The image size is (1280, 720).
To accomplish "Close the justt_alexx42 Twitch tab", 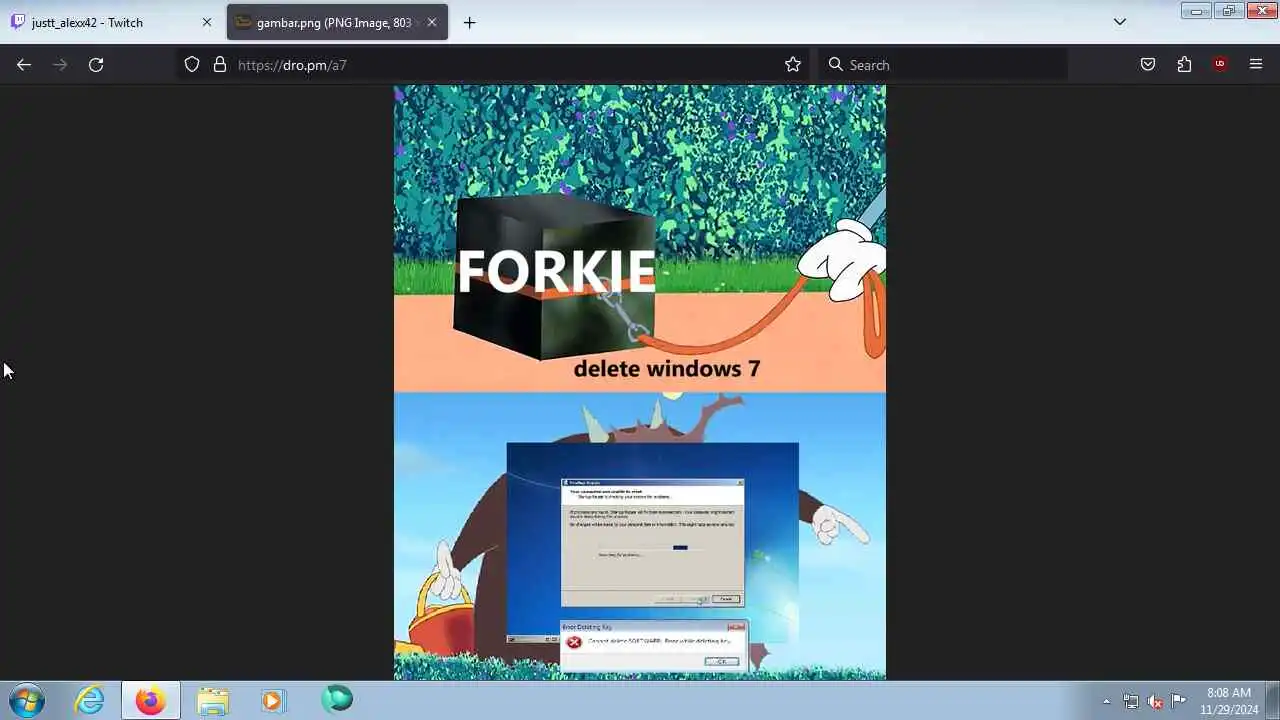I will click(207, 22).
